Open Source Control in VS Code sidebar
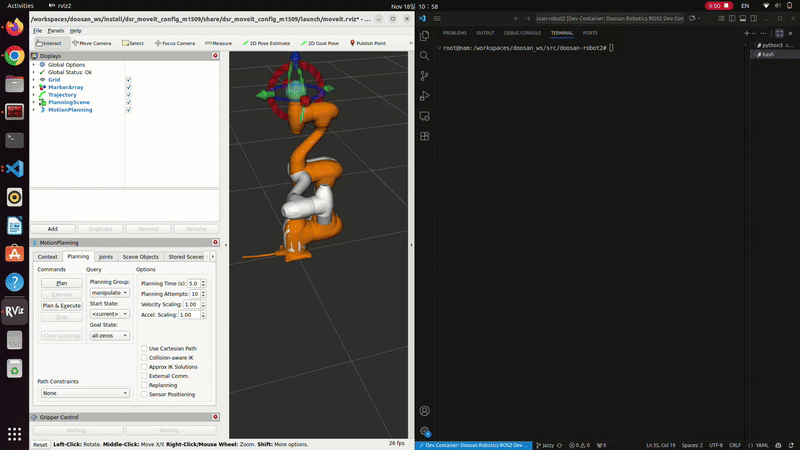800x450 pixels. [x=425, y=75]
